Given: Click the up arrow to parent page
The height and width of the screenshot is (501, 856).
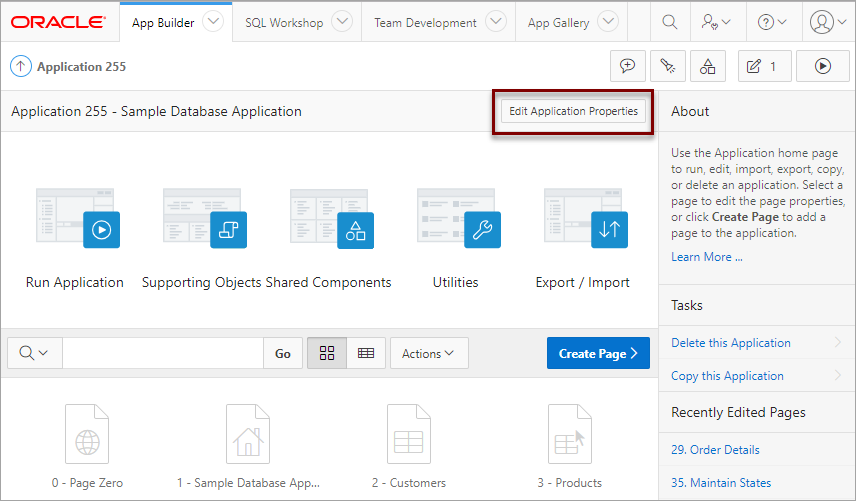Looking at the screenshot, I should pos(21,67).
